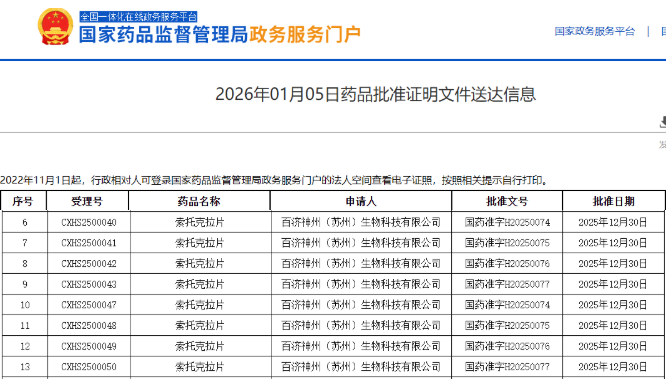
Task: Click the 批准文号 column header
Action: 507,201
